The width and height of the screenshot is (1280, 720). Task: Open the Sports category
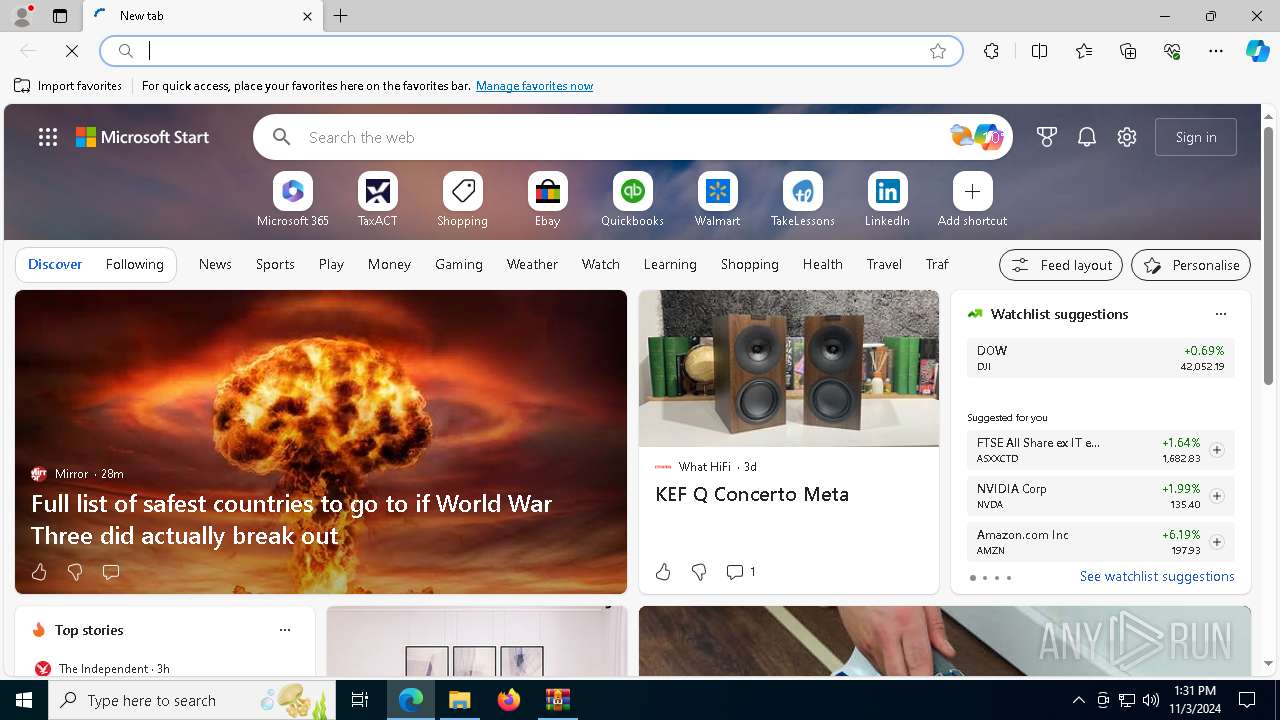(275, 264)
